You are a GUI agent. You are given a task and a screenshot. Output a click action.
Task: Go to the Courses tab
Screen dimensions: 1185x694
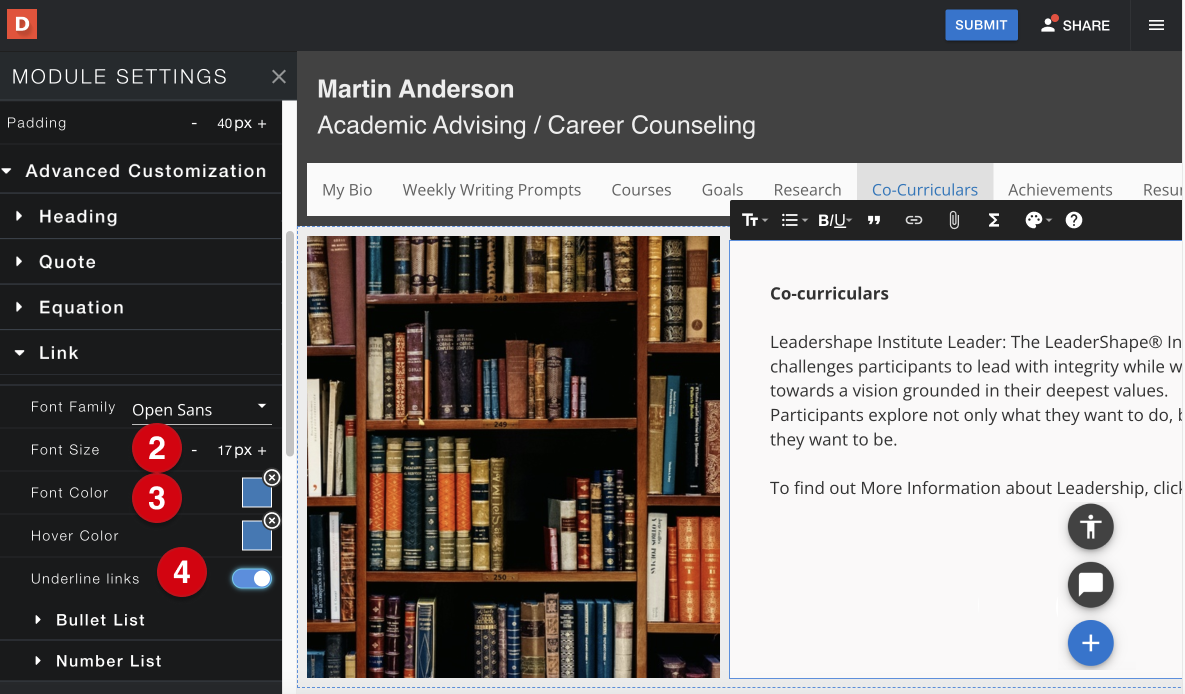[641, 190]
